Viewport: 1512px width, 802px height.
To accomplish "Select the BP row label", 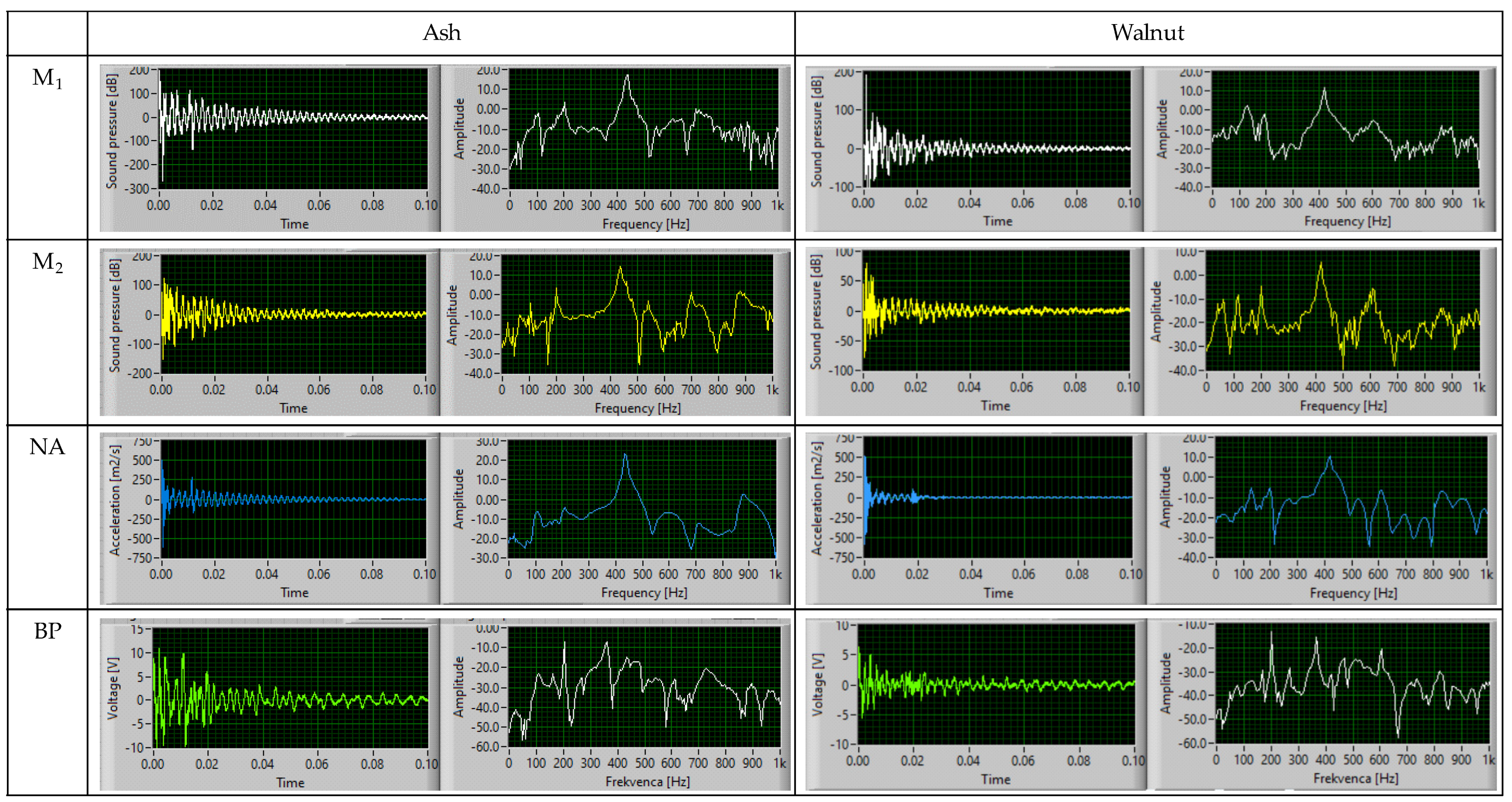I will tap(47, 631).
